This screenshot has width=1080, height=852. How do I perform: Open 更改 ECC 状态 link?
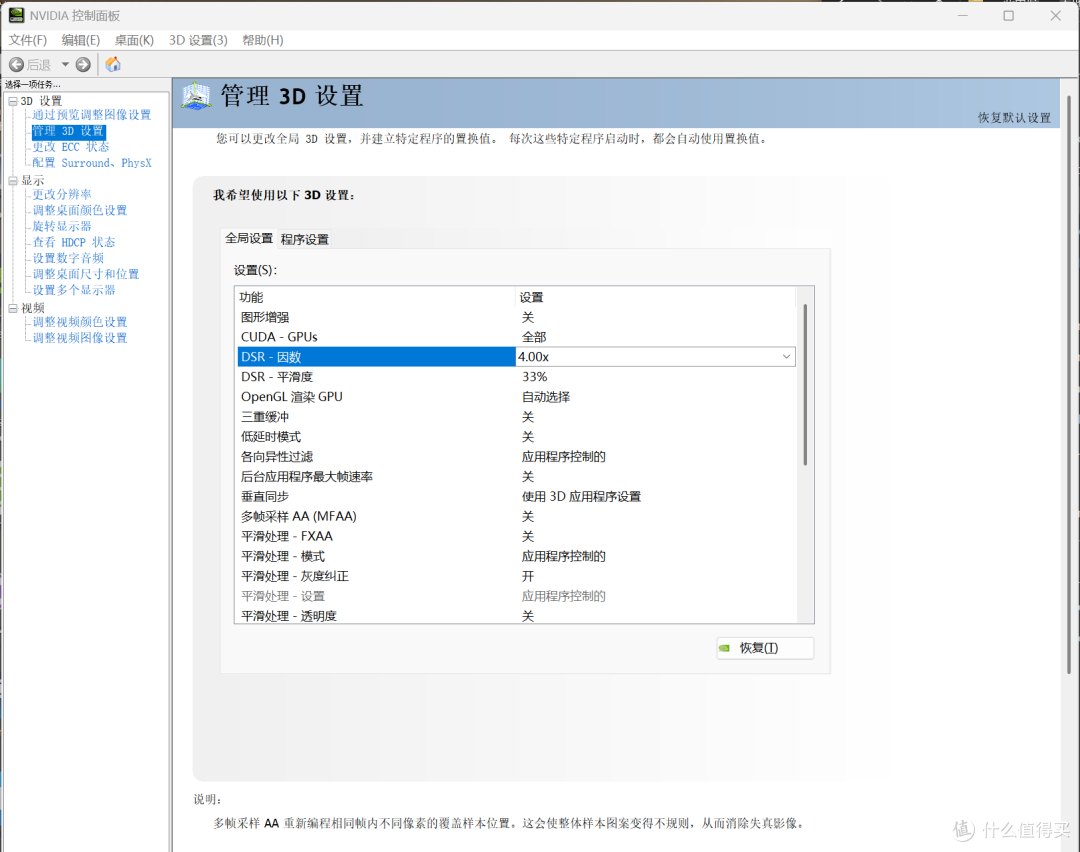[70, 147]
